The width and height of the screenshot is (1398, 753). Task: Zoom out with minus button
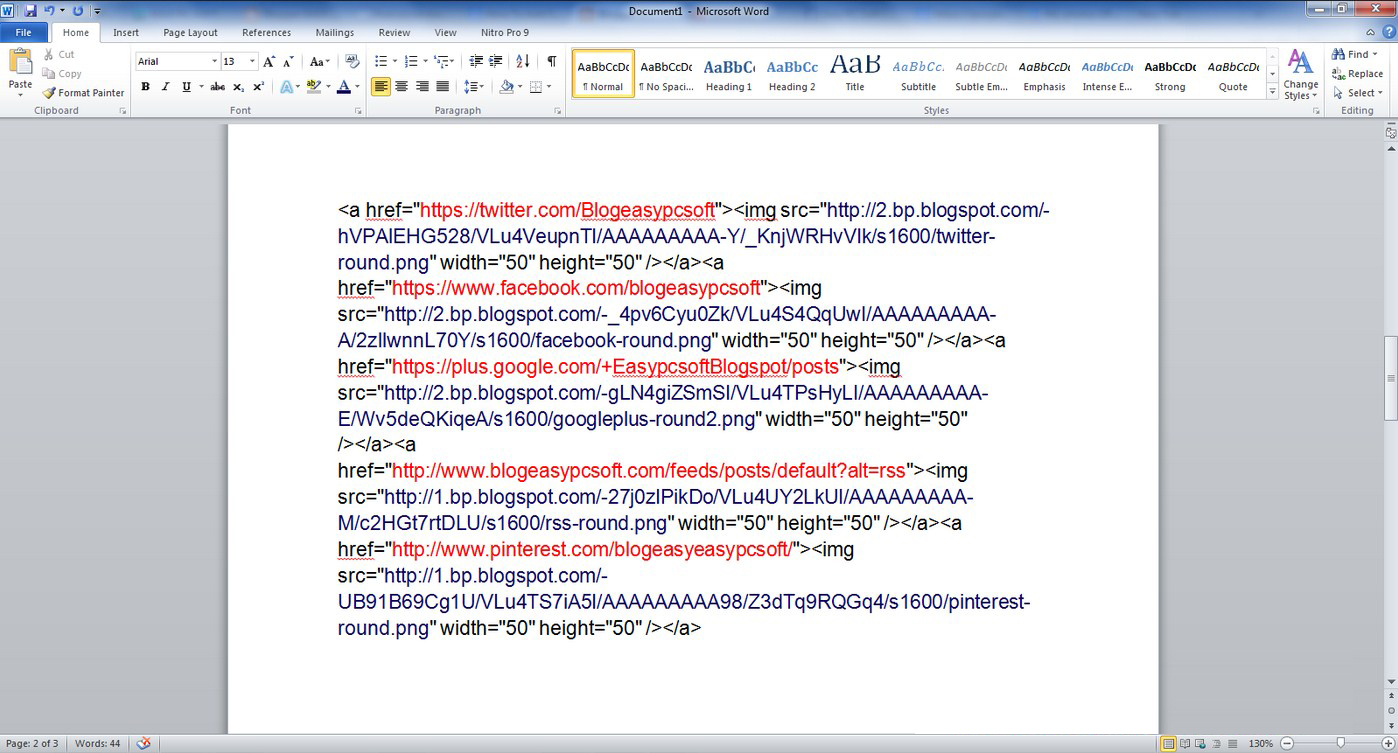tap(1287, 743)
